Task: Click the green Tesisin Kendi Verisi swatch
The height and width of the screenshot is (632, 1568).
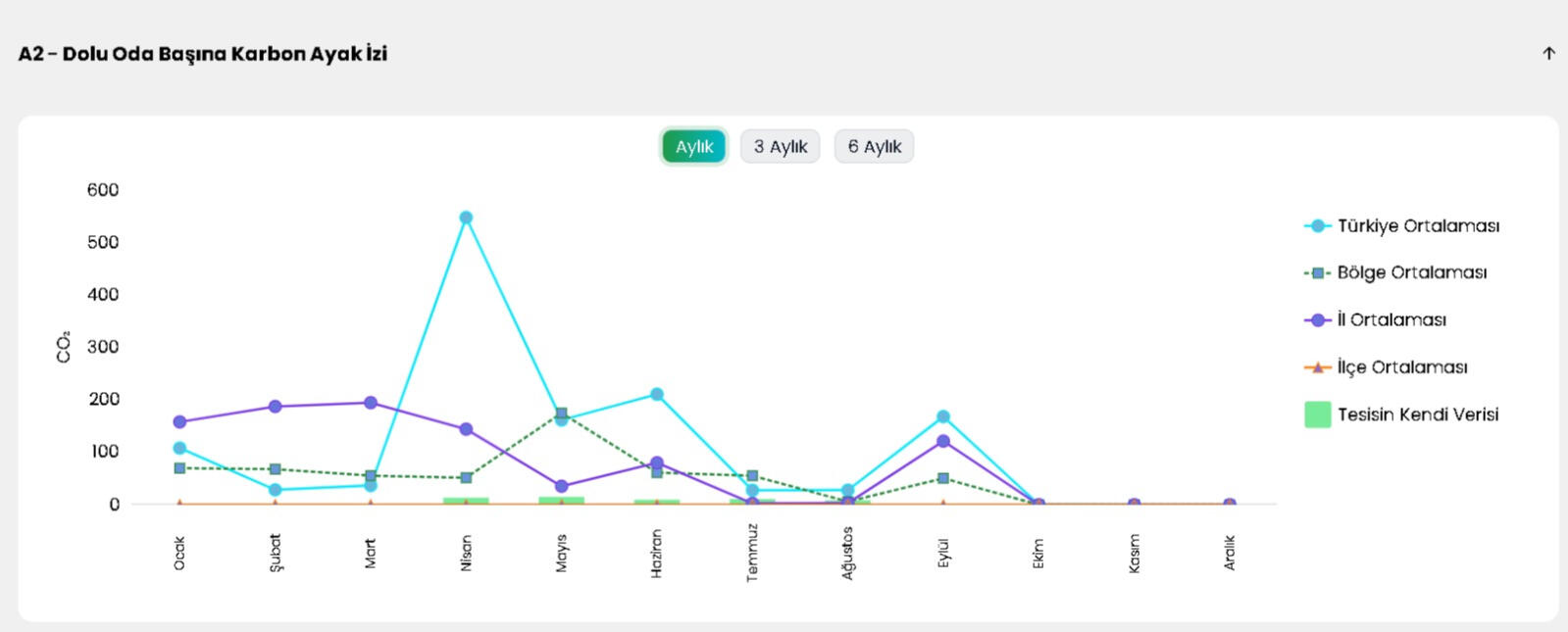Action: pyautogui.click(x=1317, y=414)
